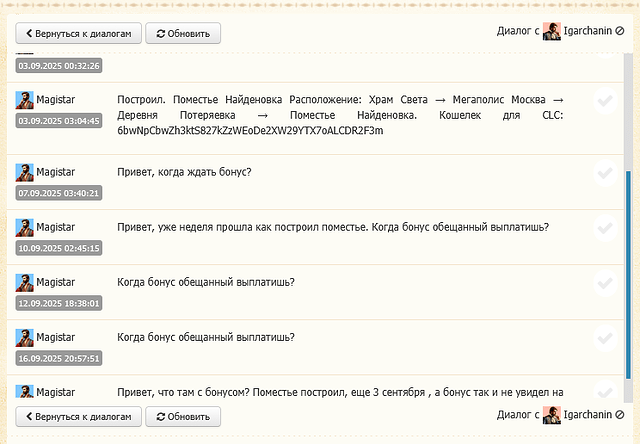The image size is (640, 444).
Task: Click bottom 'Вернуться к диалогам' button
Action: [78, 416]
